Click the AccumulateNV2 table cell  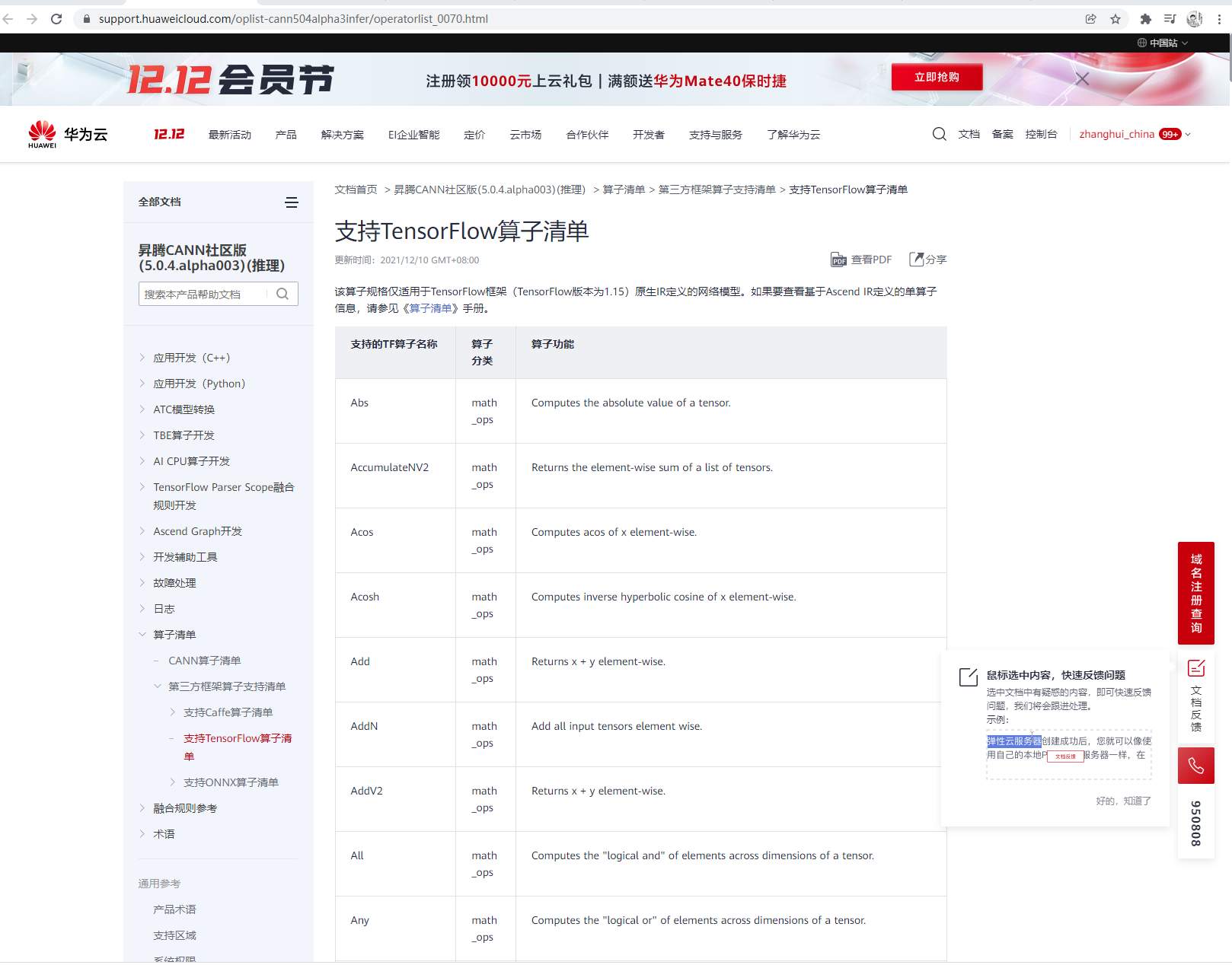pyautogui.click(x=395, y=476)
